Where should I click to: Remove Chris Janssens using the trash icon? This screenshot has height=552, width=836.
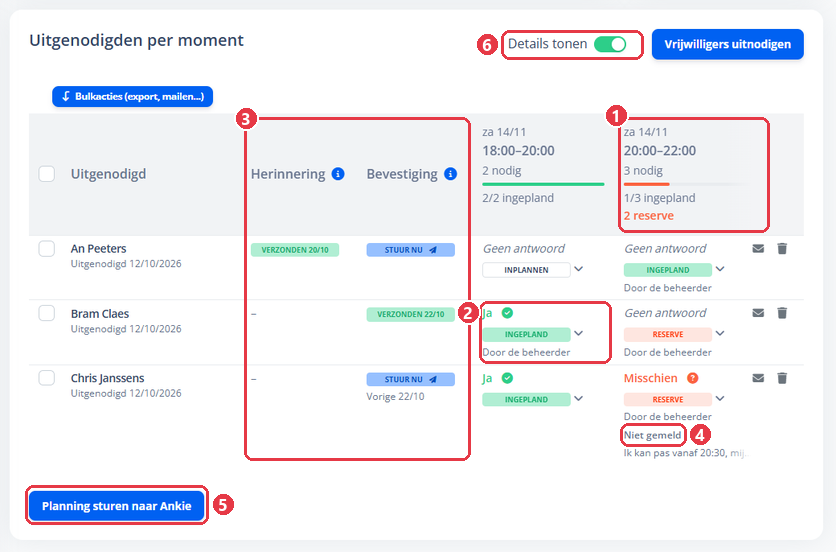[782, 378]
